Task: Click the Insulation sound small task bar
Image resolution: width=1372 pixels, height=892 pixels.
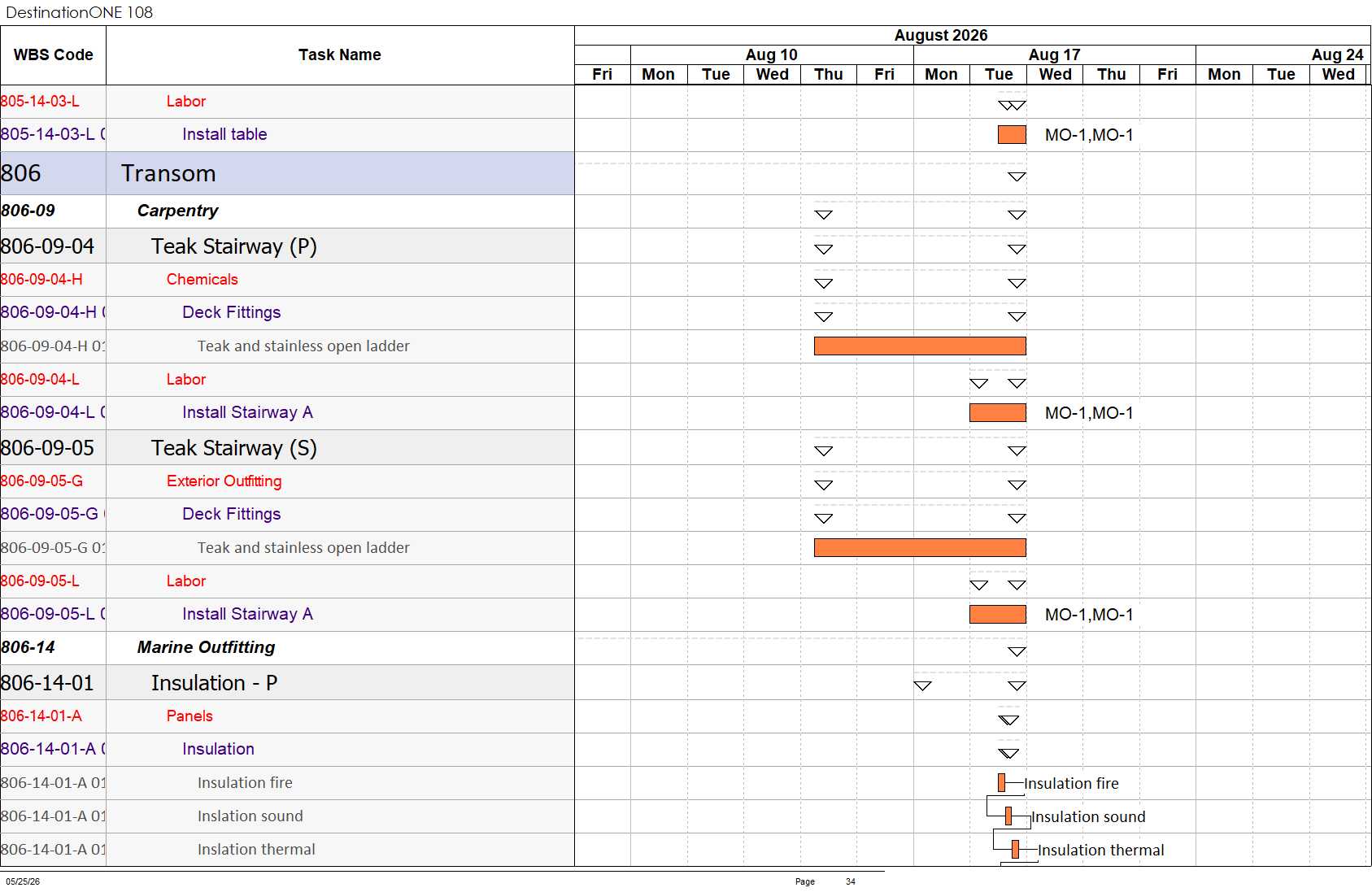Action: click(1008, 816)
